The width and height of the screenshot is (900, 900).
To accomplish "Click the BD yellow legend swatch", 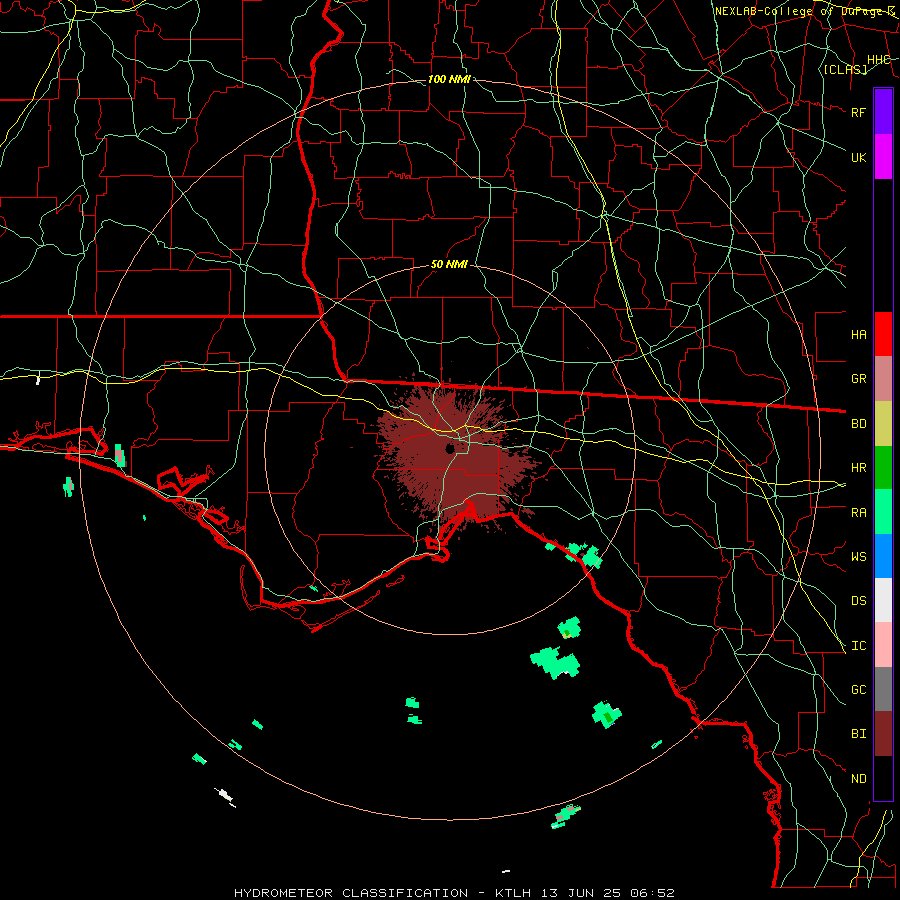I will coord(883,423).
